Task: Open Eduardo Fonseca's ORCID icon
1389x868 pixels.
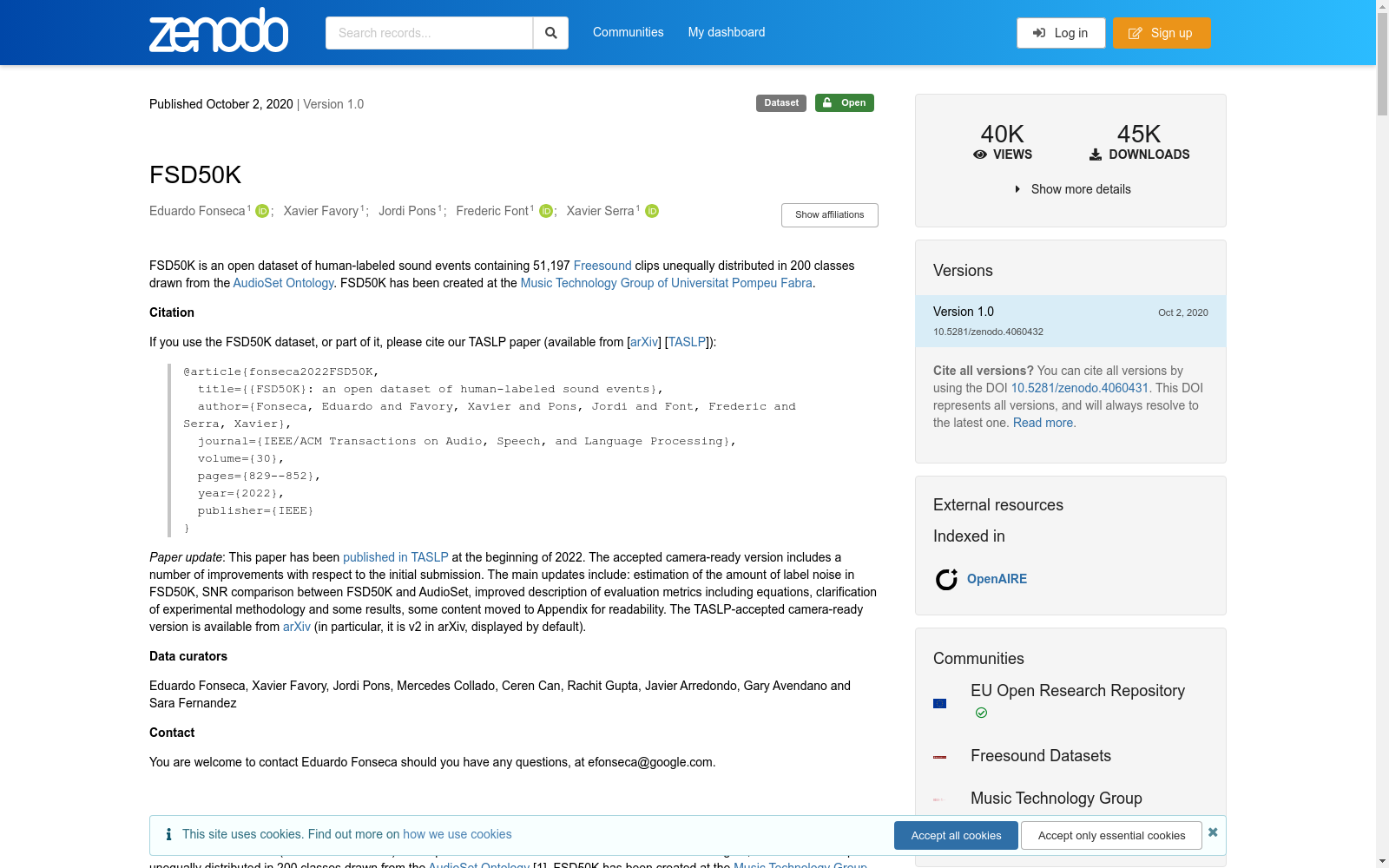Action: [x=262, y=211]
